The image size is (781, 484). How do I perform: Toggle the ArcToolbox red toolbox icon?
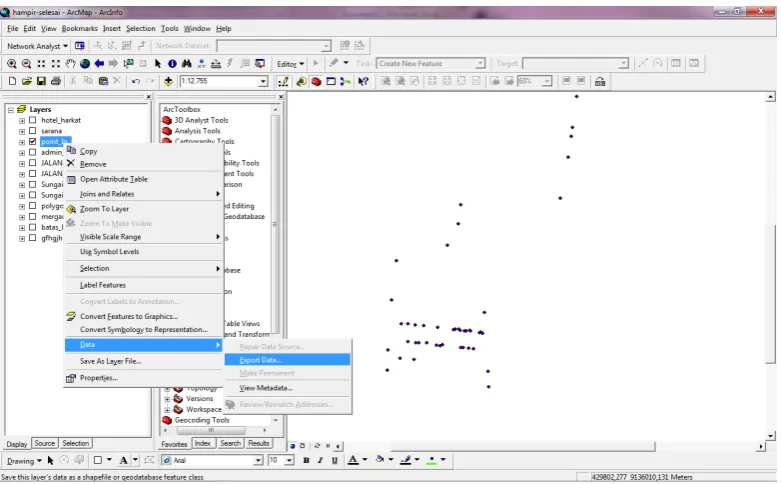tap(316, 82)
